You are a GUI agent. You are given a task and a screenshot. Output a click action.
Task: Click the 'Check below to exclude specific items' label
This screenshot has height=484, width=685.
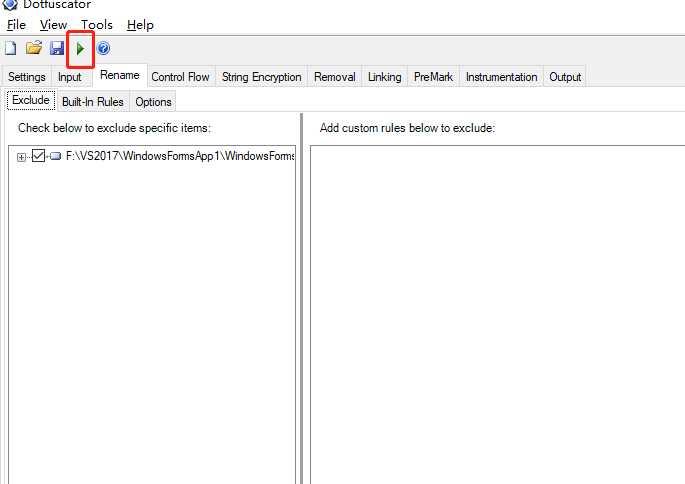pos(114,128)
